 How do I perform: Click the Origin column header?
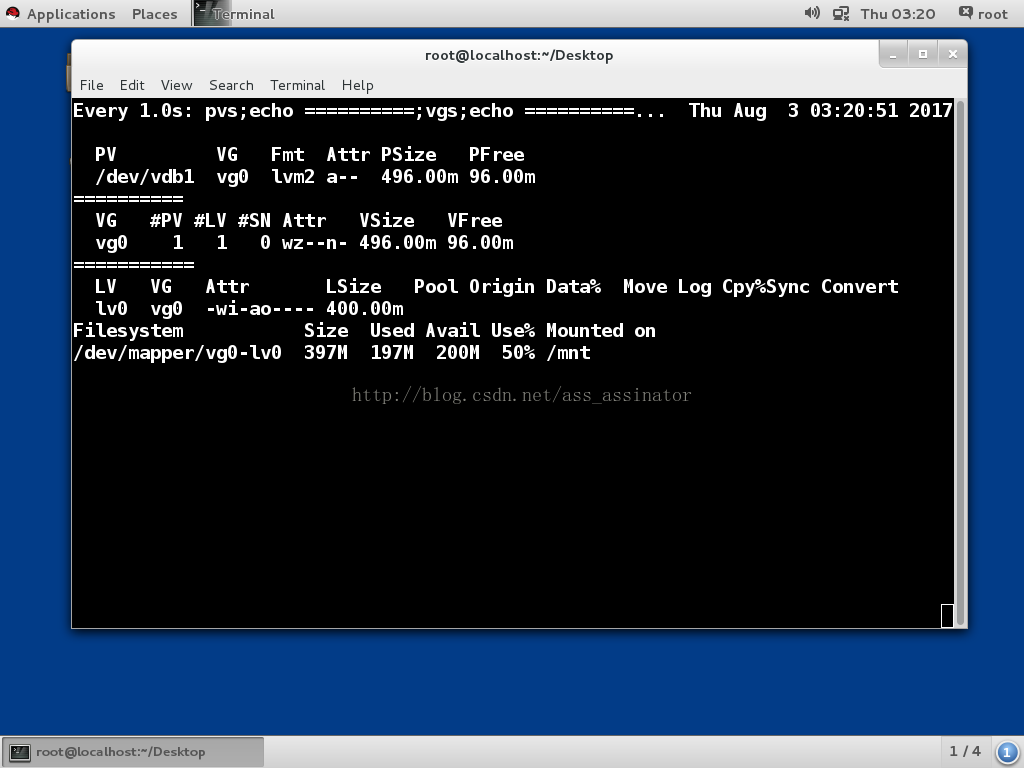coord(502,287)
